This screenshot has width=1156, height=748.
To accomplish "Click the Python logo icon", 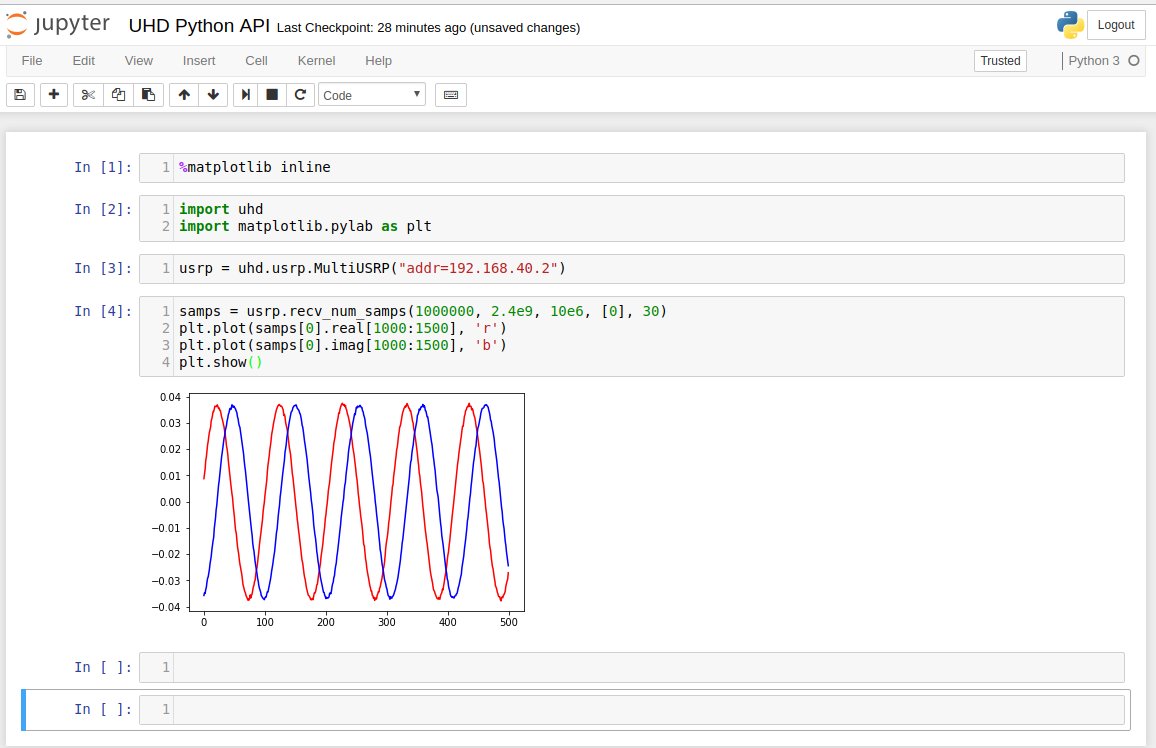I will pos(1070,25).
